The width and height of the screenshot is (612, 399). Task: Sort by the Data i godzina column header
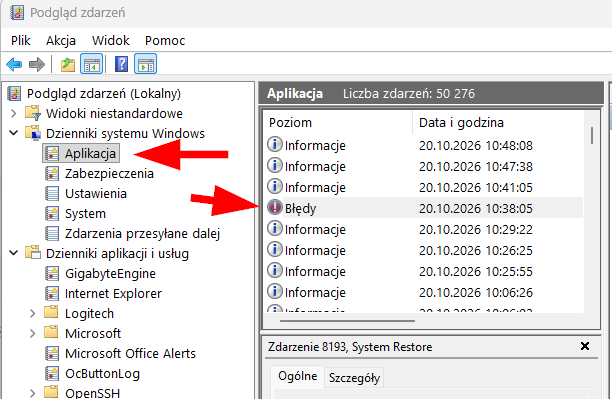point(498,123)
